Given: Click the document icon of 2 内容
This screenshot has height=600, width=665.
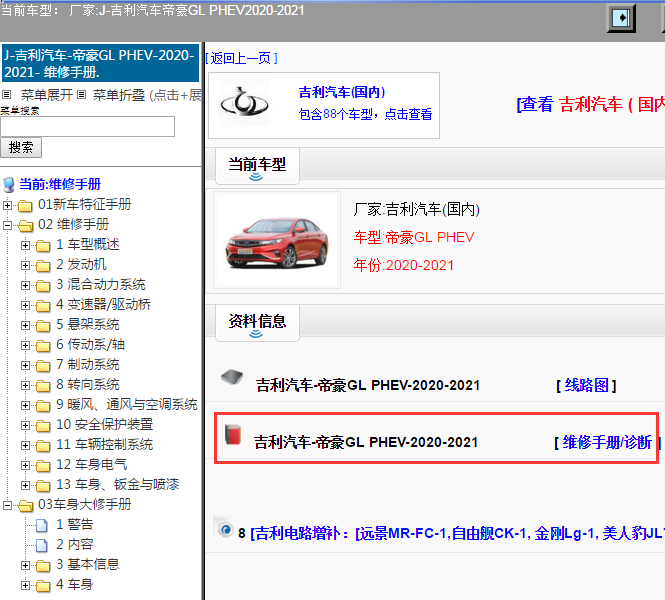Looking at the screenshot, I should pyautogui.click(x=42, y=545).
